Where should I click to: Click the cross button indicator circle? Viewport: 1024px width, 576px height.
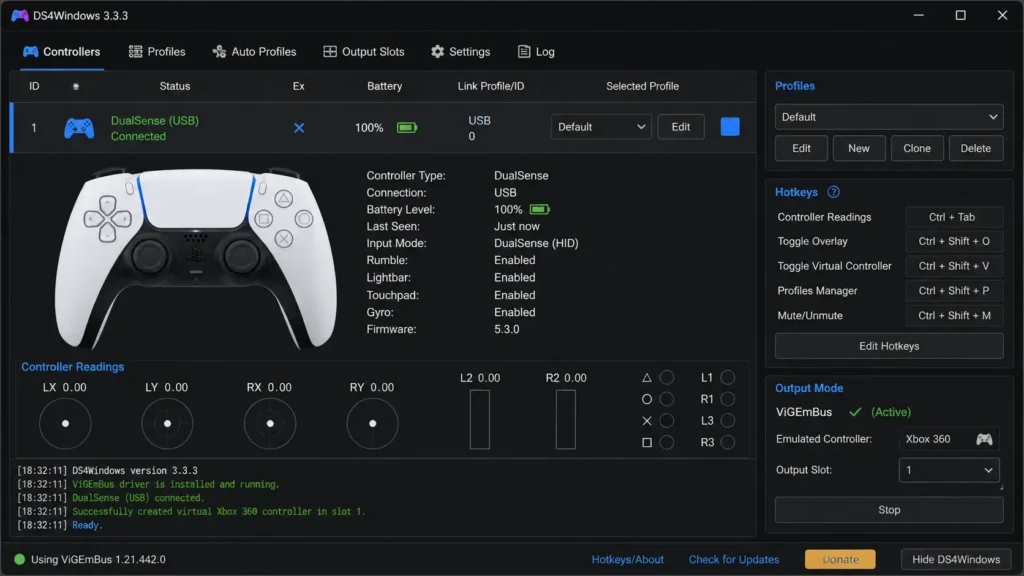667,421
